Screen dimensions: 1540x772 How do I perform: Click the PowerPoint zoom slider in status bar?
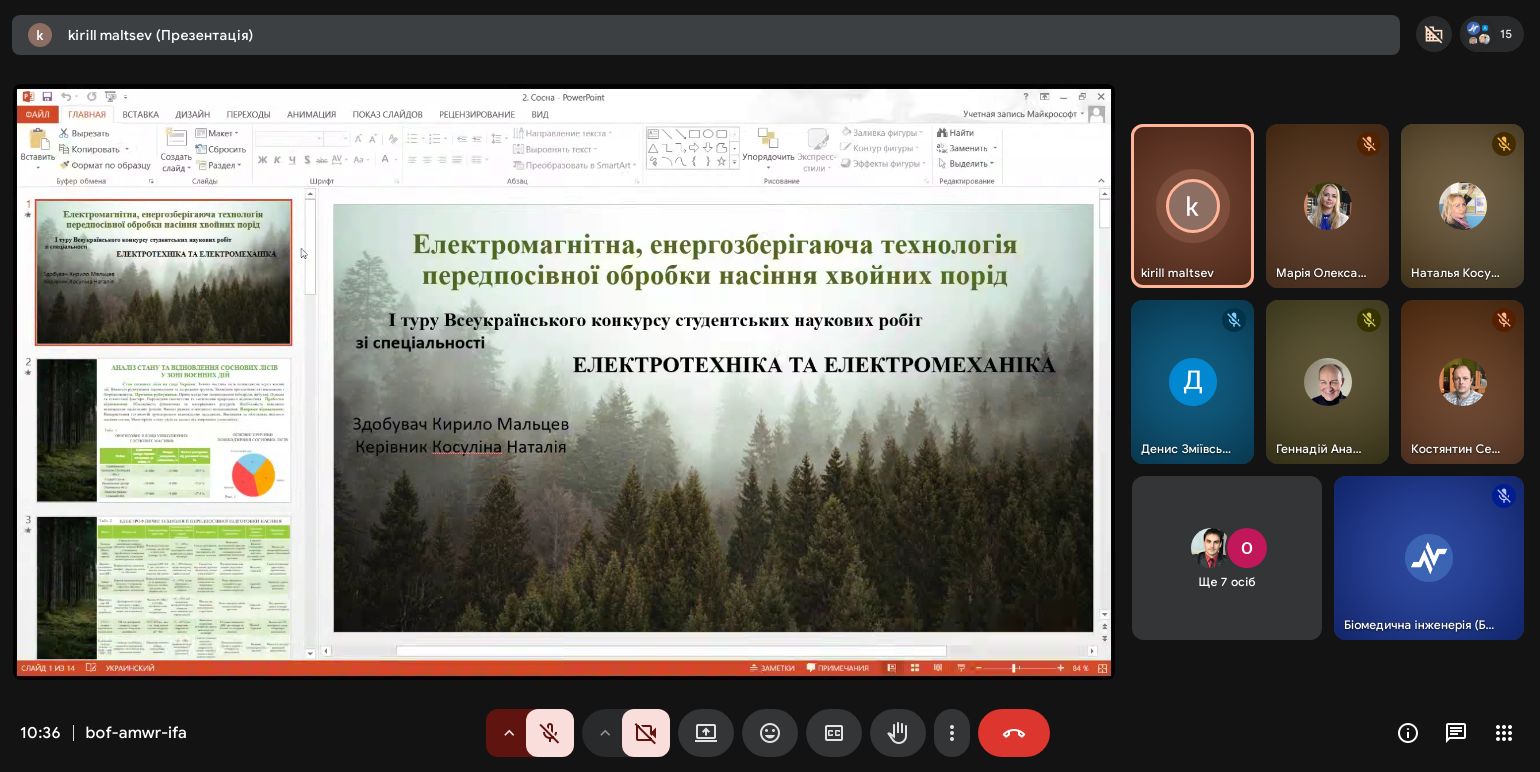click(1014, 668)
